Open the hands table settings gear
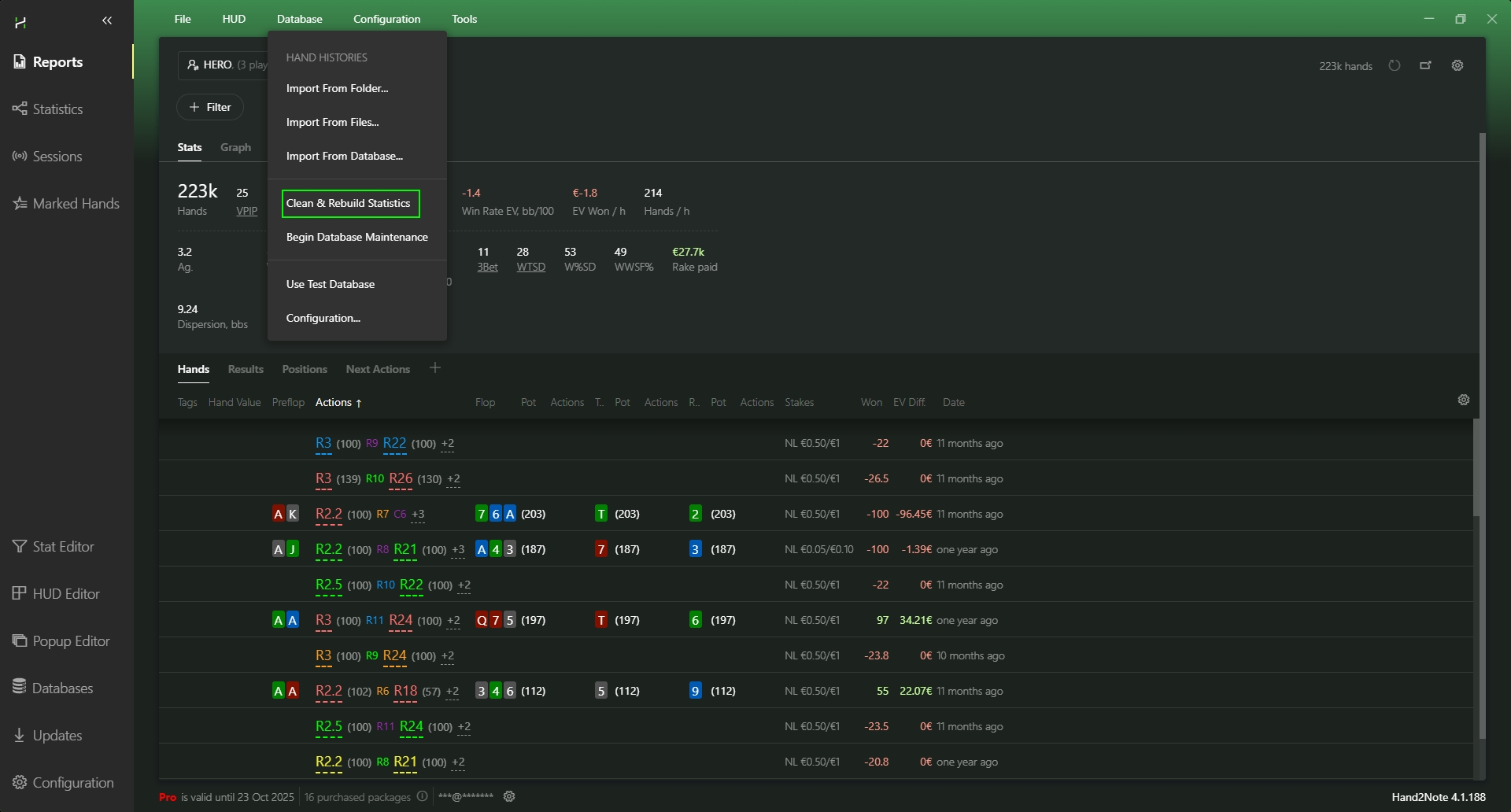 click(x=1464, y=400)
